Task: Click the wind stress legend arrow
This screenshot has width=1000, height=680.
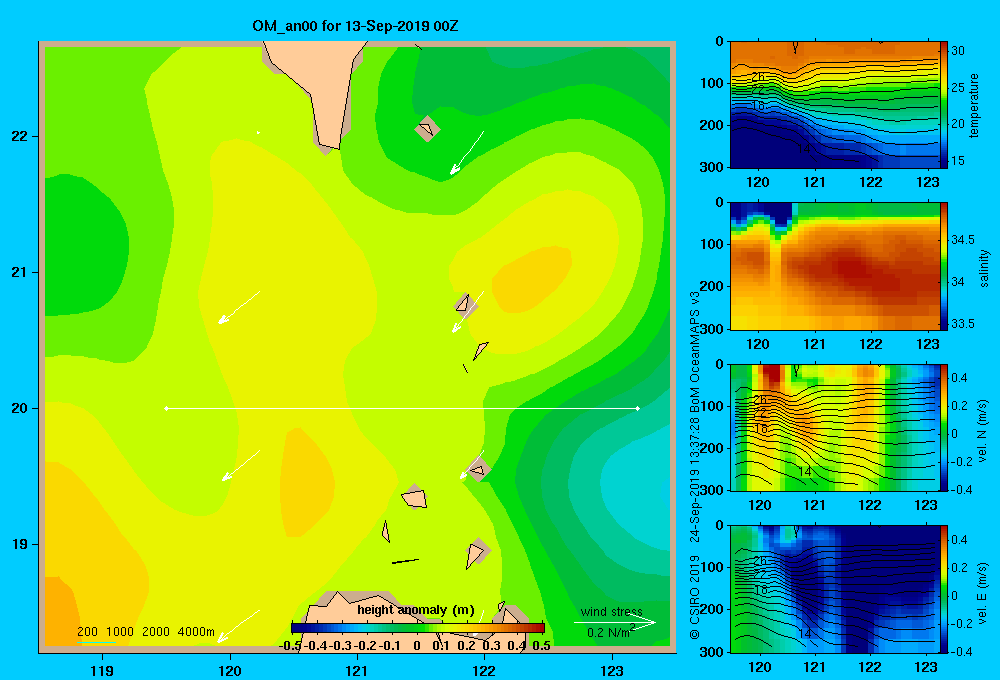Action: click(x=614, y=622)
